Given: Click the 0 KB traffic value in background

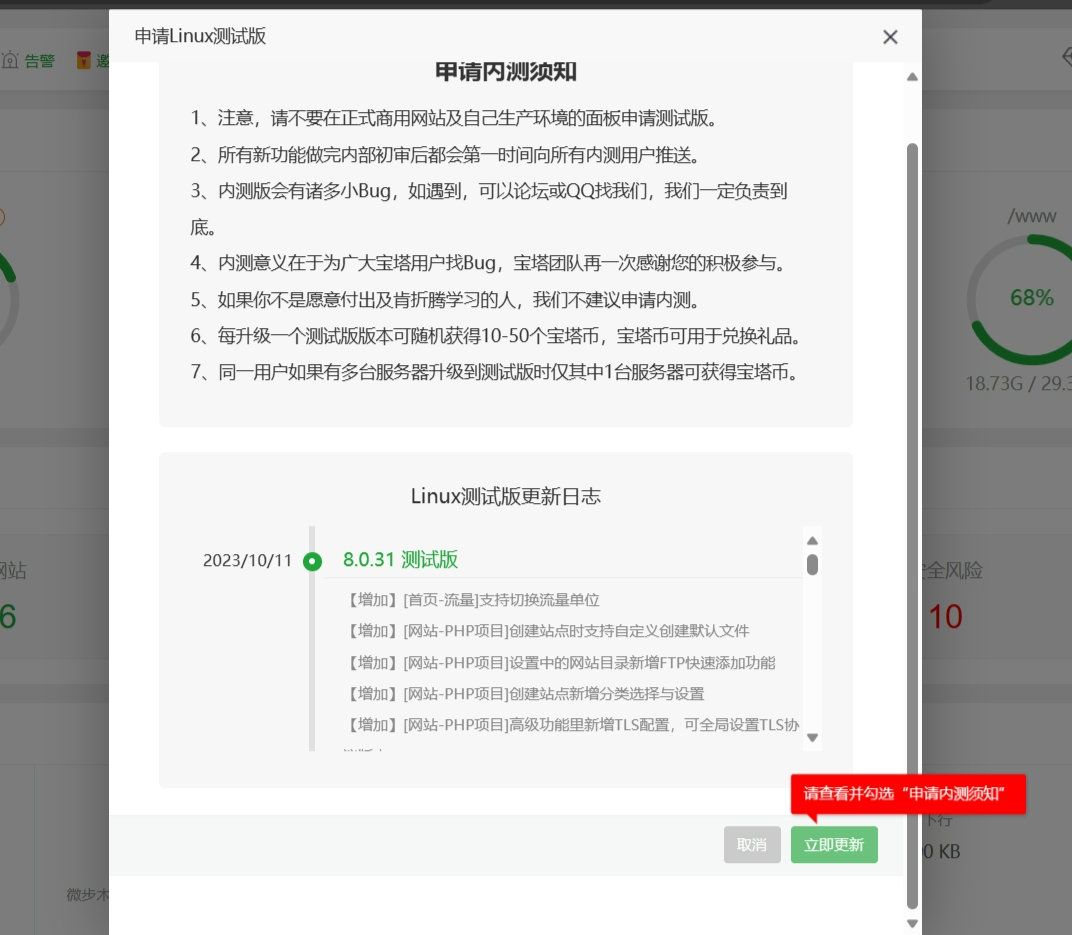Looking at the screenshot, I should 941,852.
